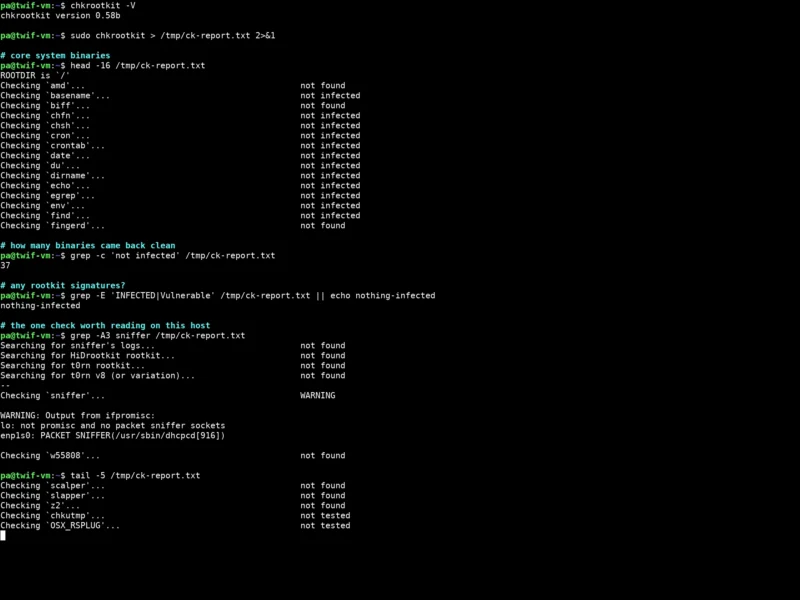Click the "Checking `chkutmp'..." line
The image size is (800, 600).
pyautogui.click(x=53, y=516)
